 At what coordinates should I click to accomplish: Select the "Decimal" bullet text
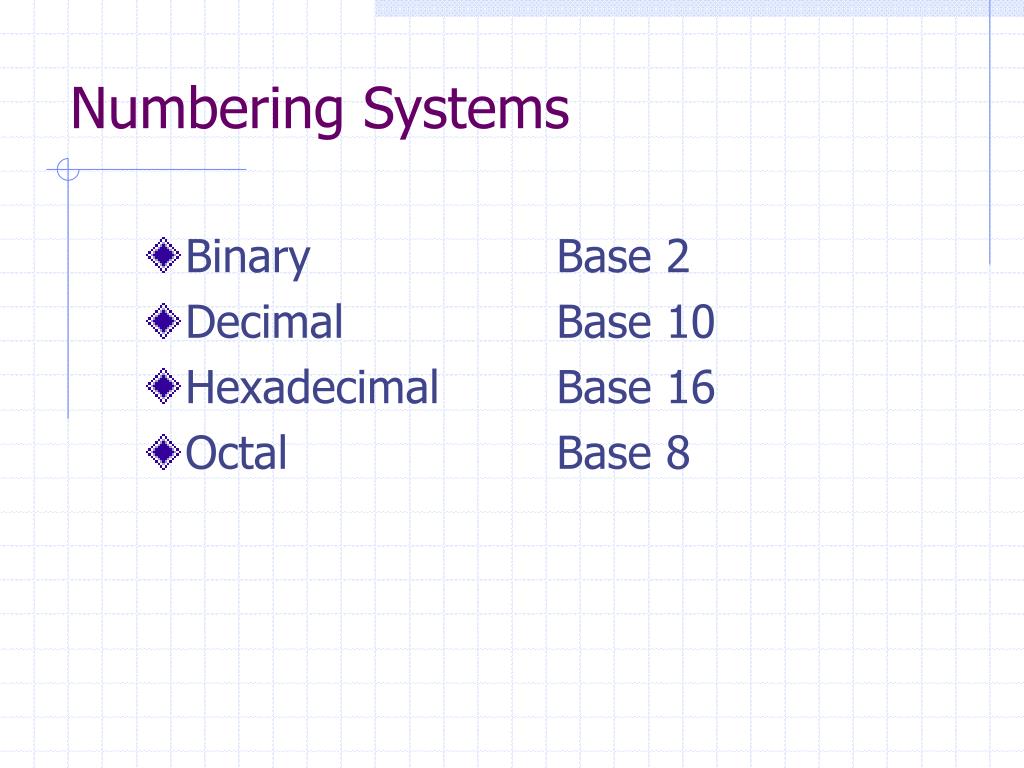[264, 321]
